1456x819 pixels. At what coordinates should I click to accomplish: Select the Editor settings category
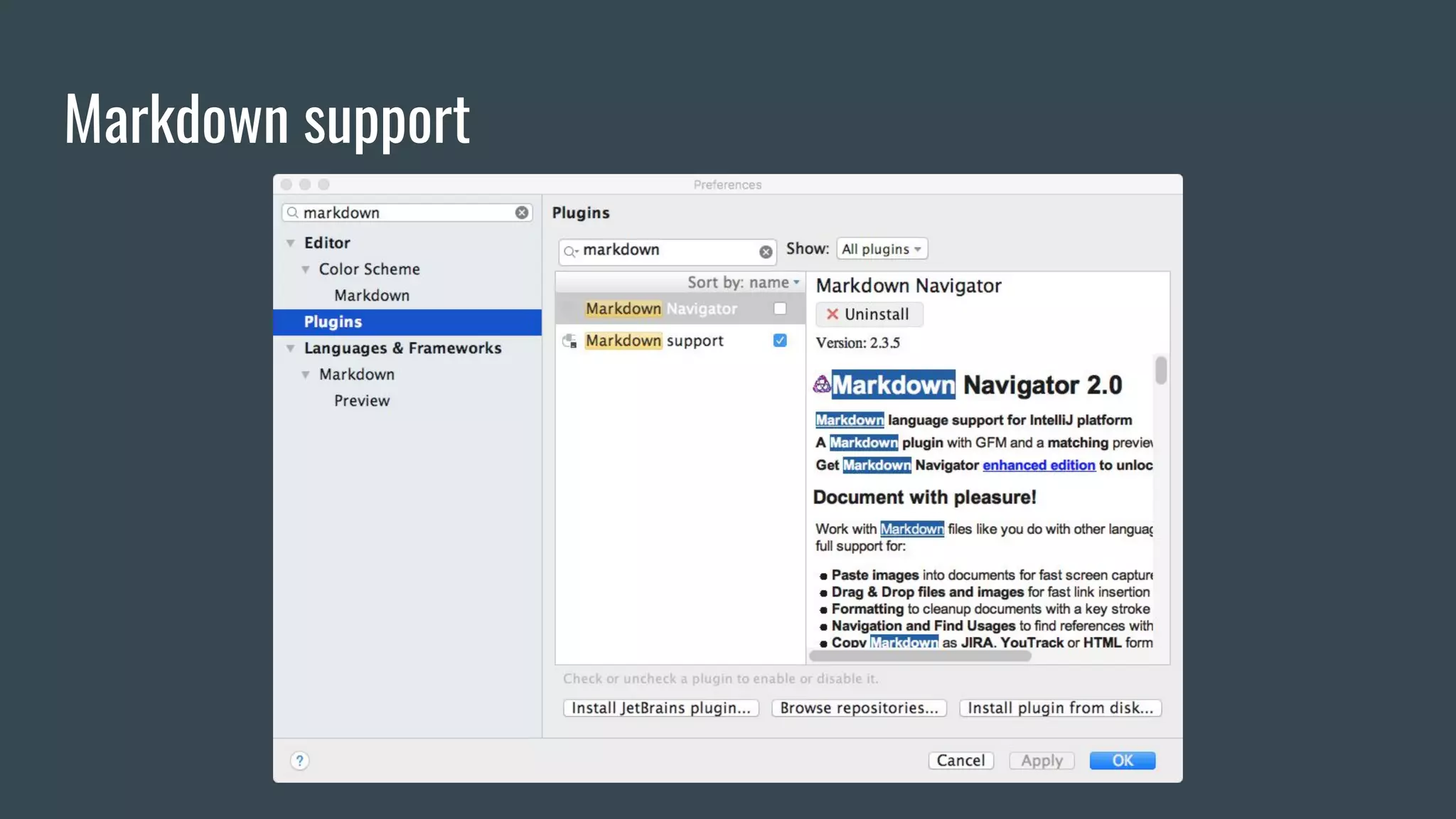point(327,243)
